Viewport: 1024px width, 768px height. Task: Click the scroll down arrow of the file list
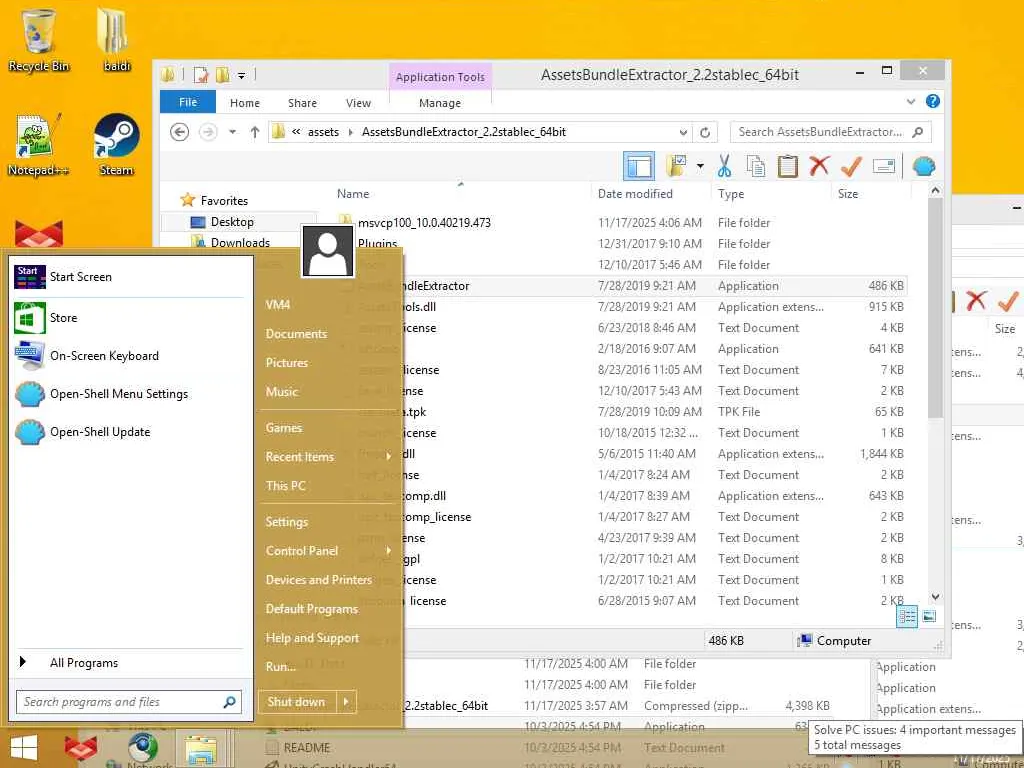[x=935, y=597]
